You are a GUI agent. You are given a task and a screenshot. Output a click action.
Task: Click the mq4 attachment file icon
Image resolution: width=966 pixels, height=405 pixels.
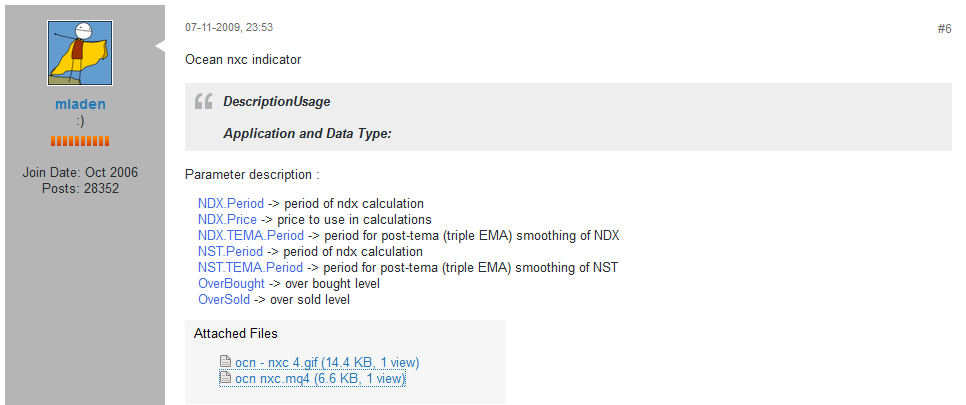(226, 378)
